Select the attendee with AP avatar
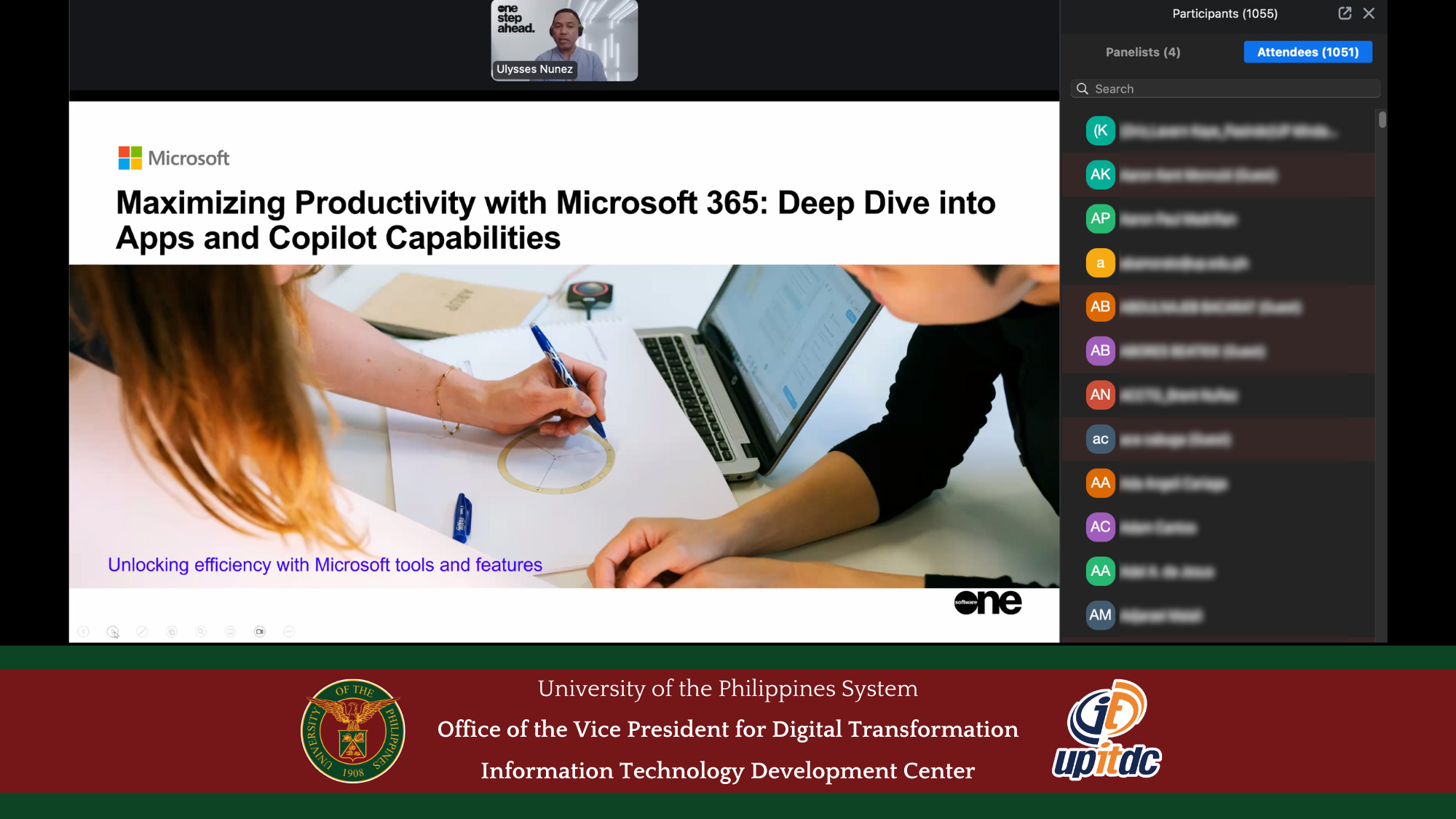The height and width of the screenshot is (819, 1456). point(1219,219)
